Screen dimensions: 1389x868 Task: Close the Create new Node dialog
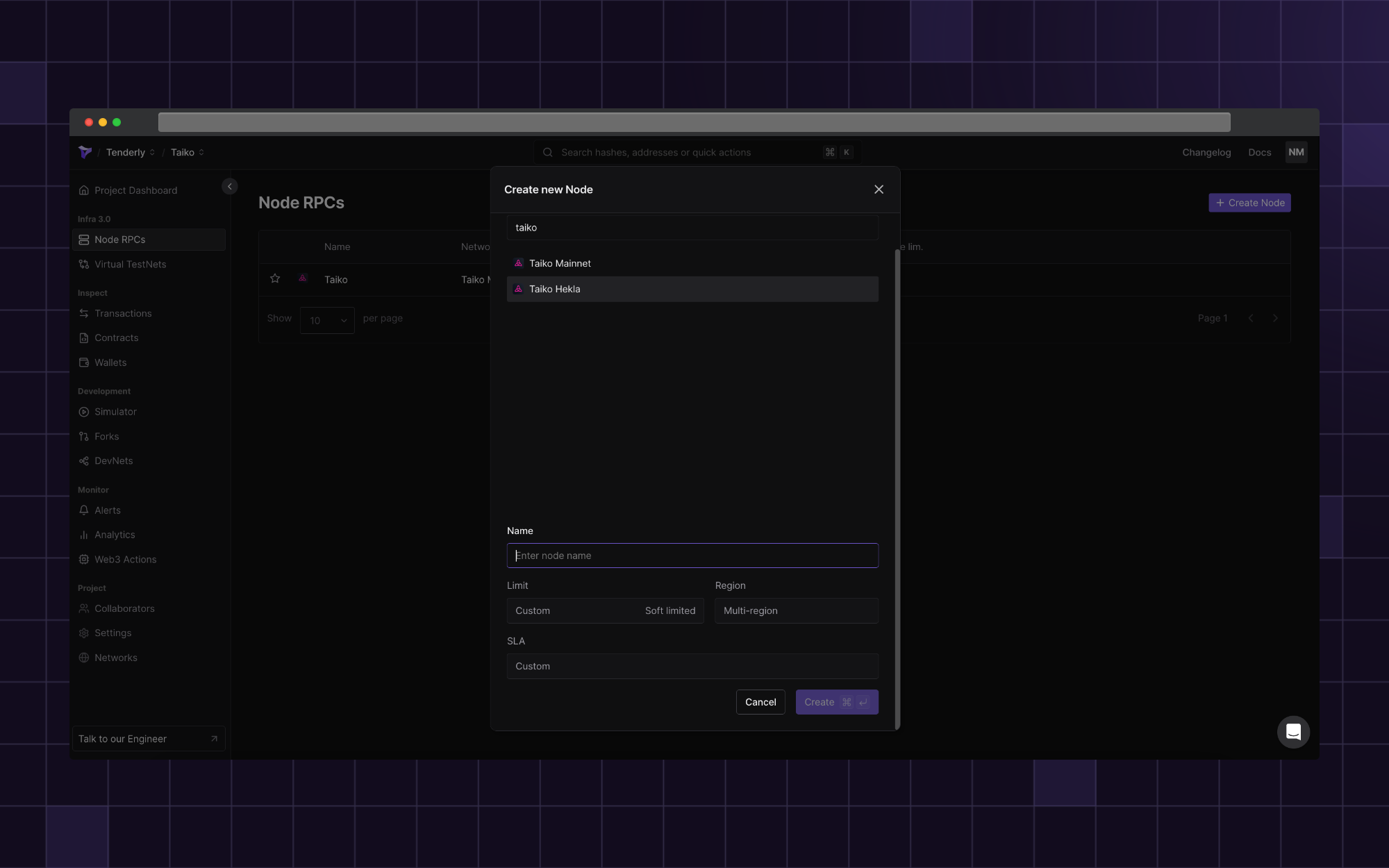879,190
